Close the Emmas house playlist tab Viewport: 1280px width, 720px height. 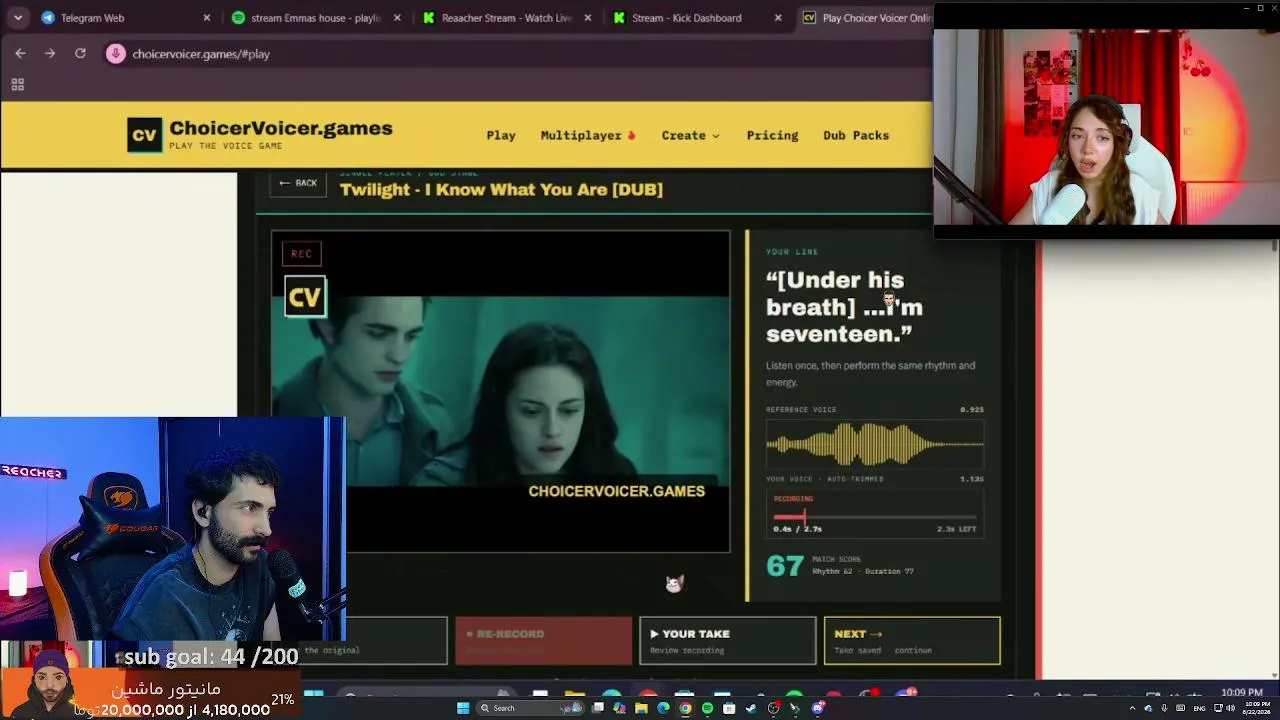(397, 18)
